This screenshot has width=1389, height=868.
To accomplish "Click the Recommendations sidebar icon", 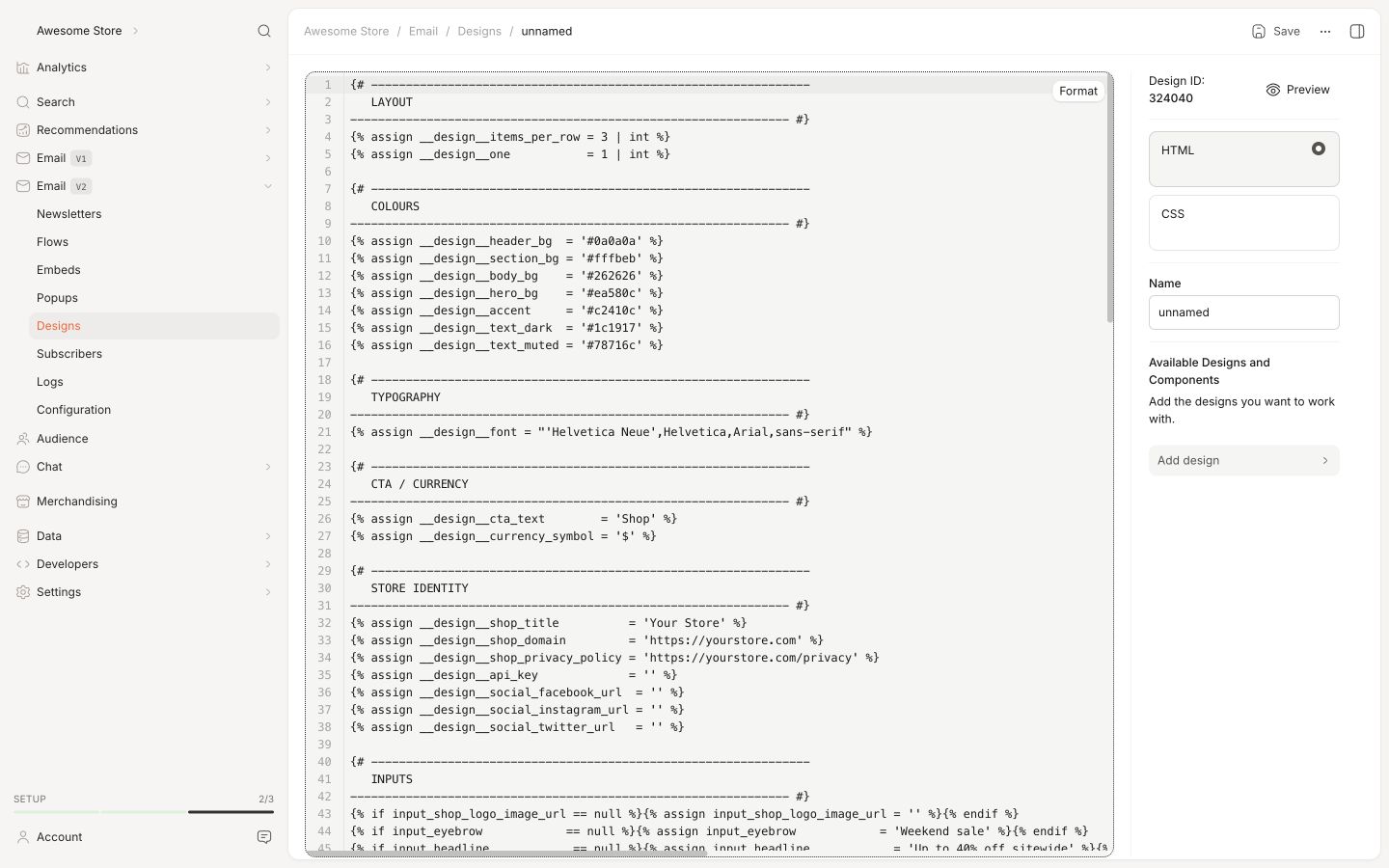I will (x=23, y=130).
